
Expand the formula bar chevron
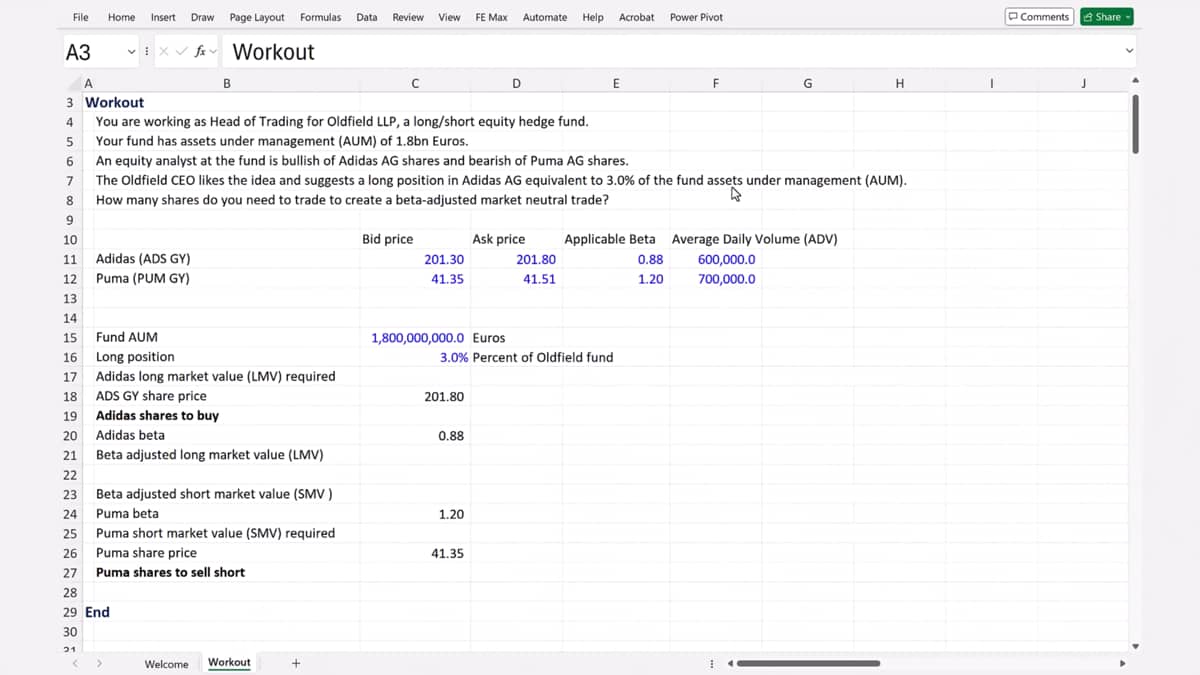1130,52
